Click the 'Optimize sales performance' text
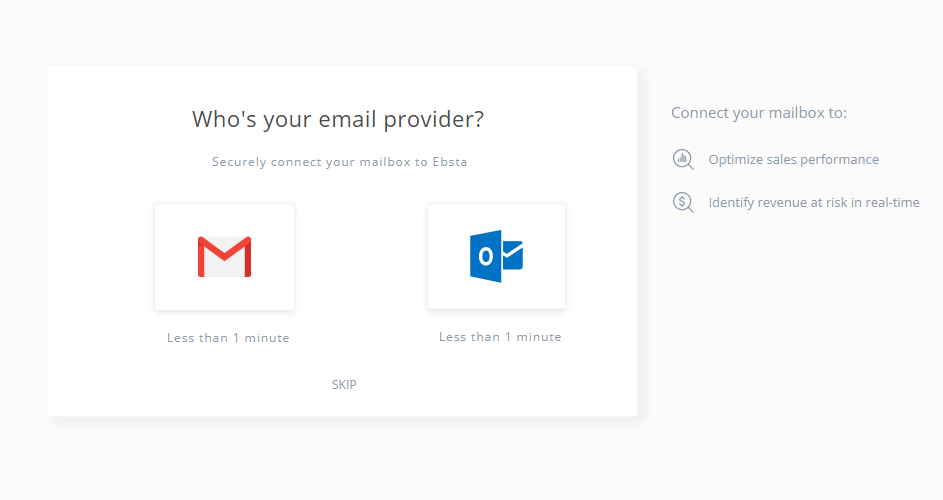The image size is (943, 500). tap(793, 159)
